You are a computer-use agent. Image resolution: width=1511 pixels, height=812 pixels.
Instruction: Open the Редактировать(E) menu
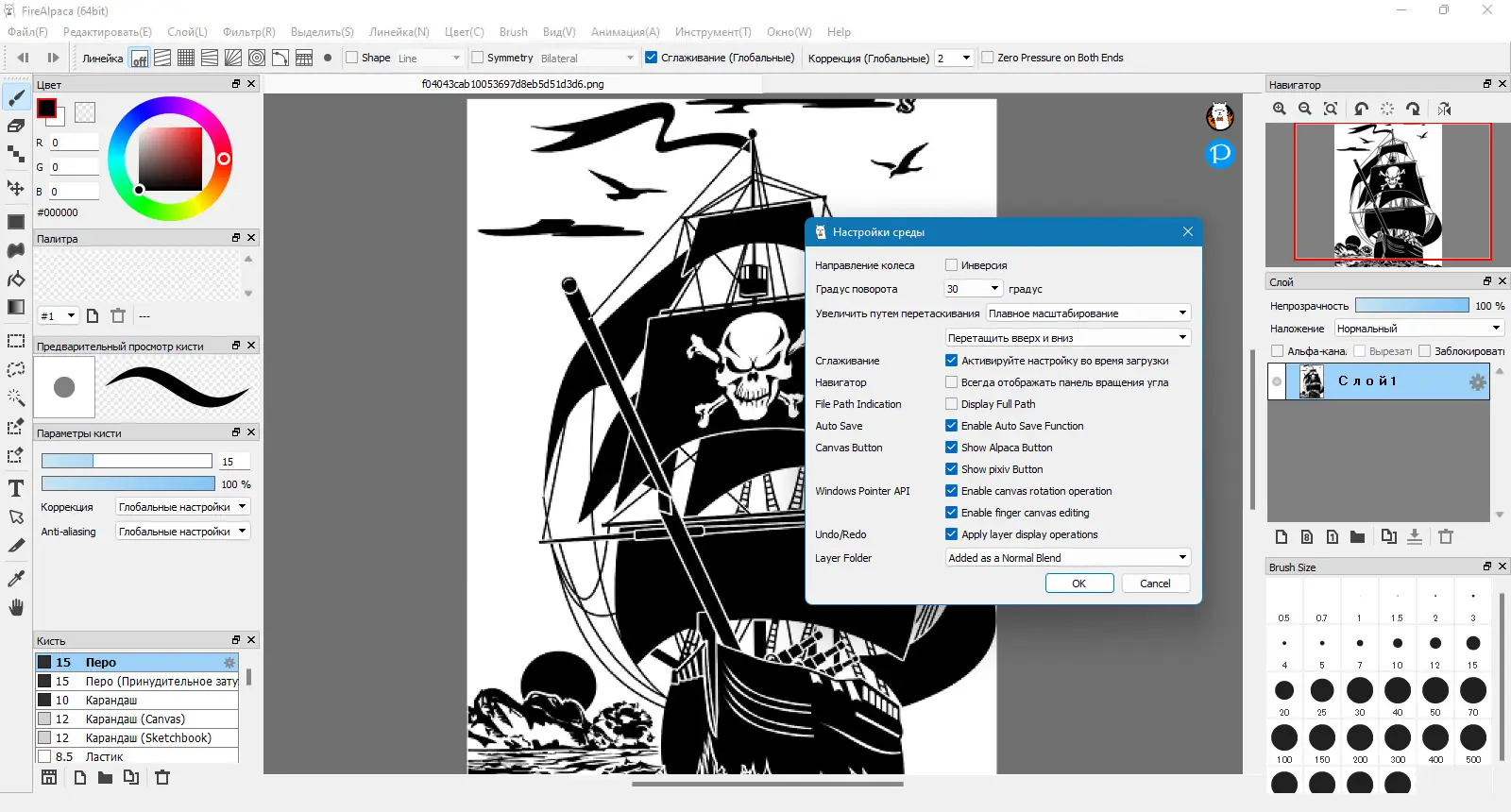[107, 32]
